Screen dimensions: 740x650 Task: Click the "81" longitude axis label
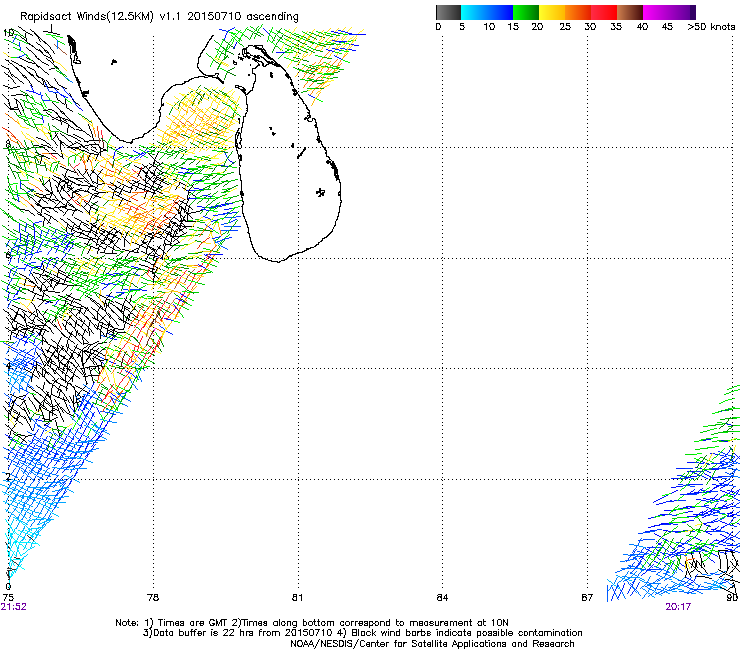pyautogui.click(x=297, y=598)
